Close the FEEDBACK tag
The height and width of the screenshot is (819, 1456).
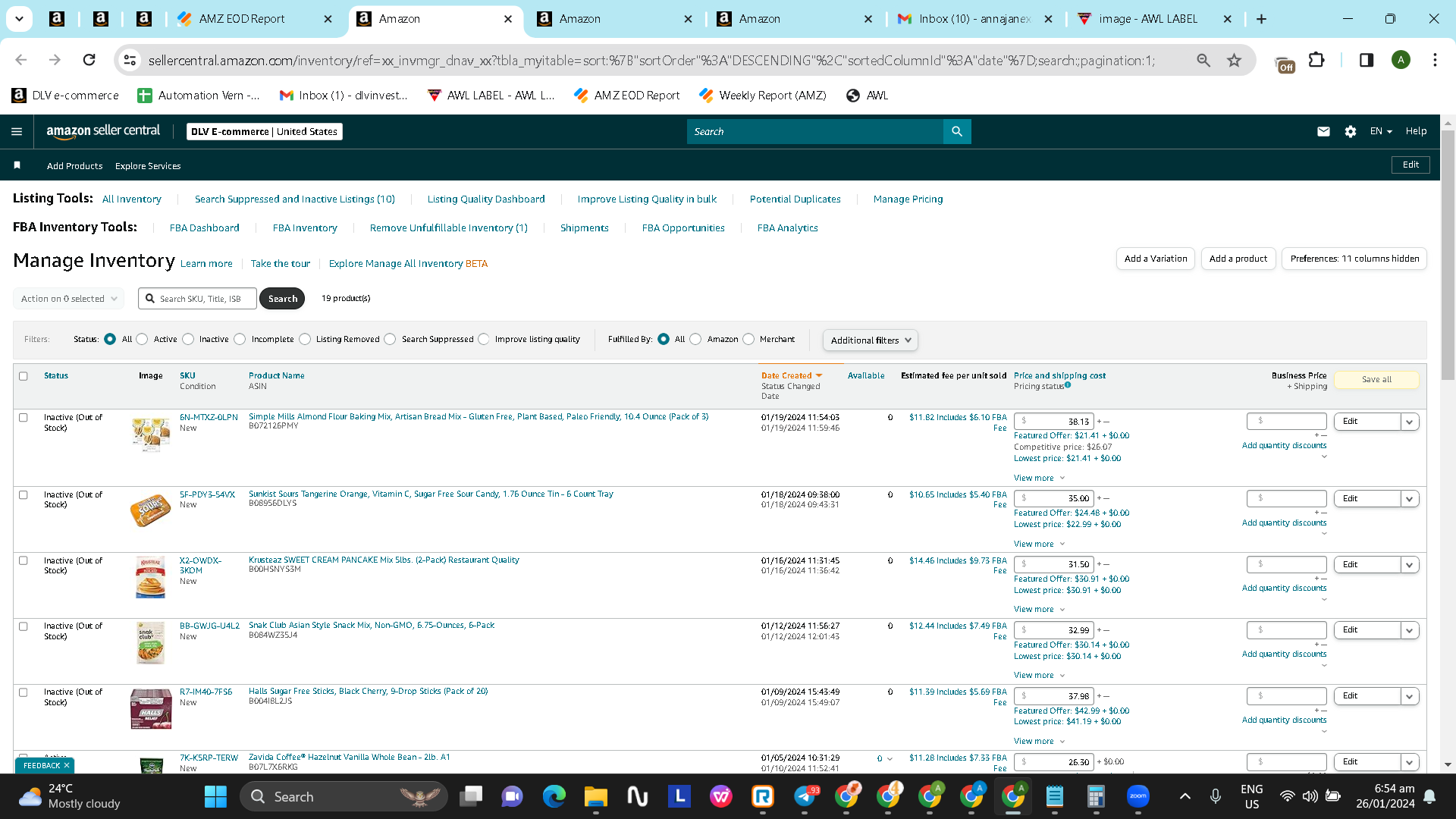click(67, 766)
